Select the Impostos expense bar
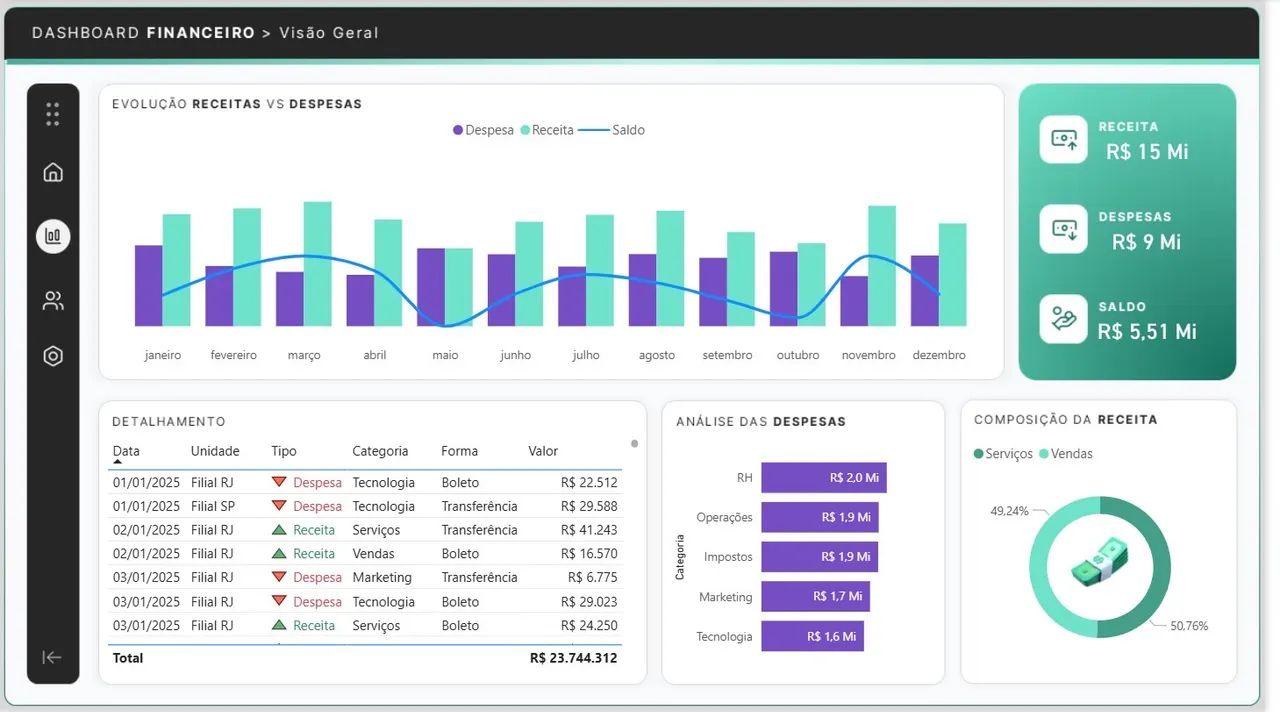Viewport: 1280px width, 712px height. tap(819, 556)
